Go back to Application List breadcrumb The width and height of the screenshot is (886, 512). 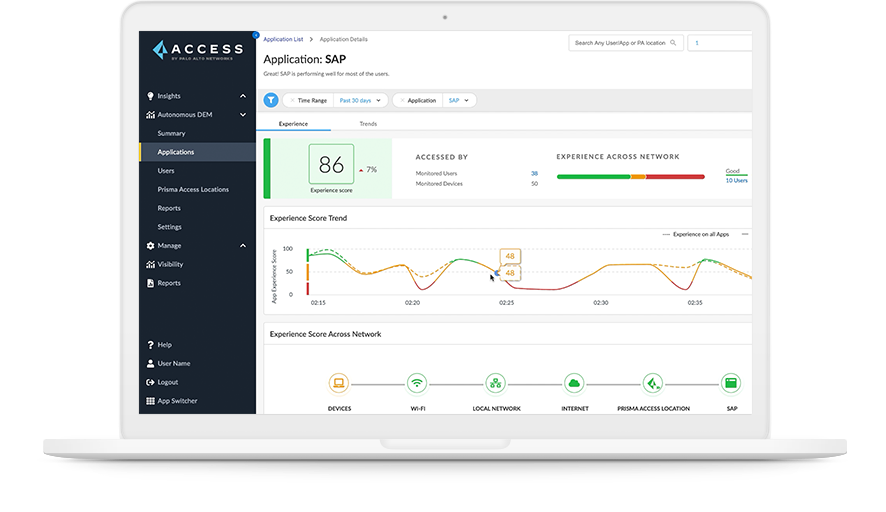coord(283,40)
